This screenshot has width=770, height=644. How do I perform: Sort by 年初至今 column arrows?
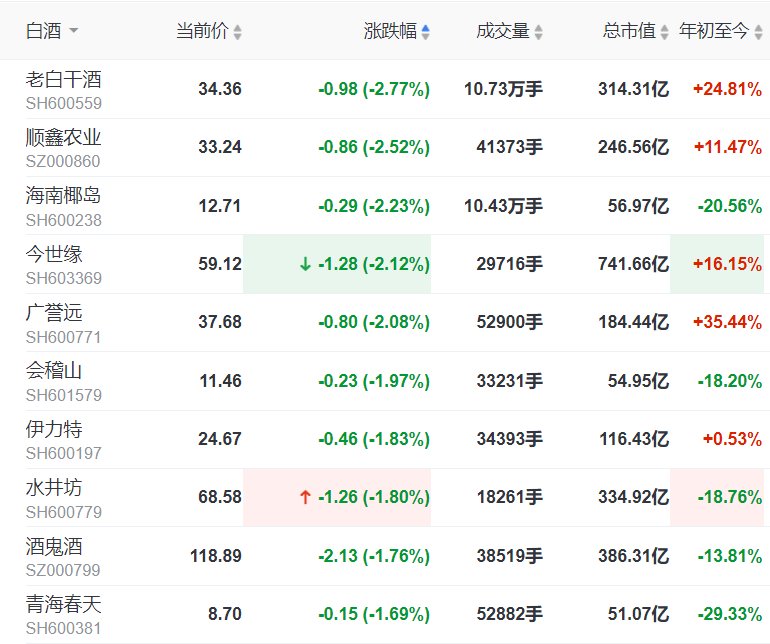point(758,32)
